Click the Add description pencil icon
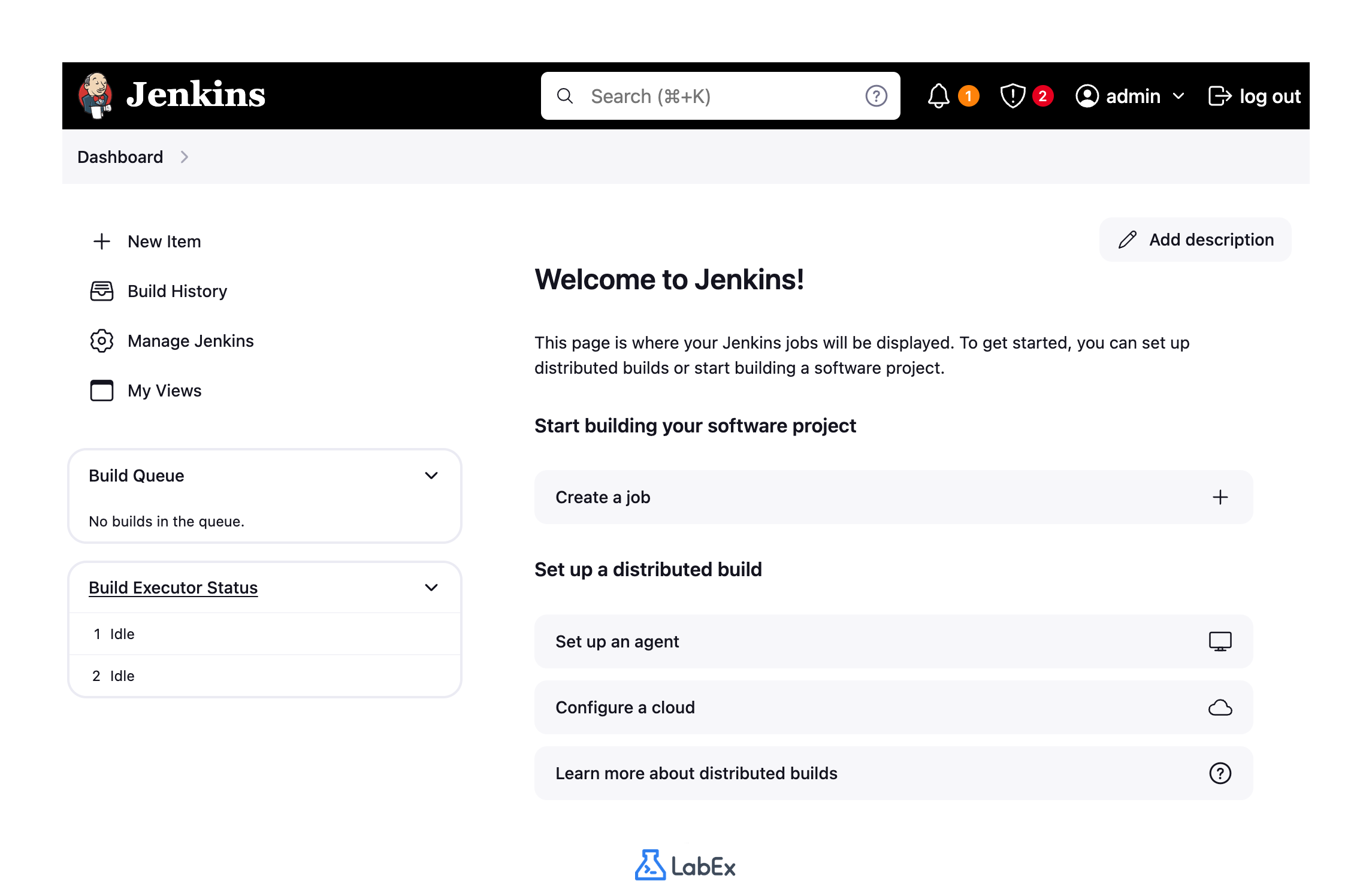 tap(1127, 239)
